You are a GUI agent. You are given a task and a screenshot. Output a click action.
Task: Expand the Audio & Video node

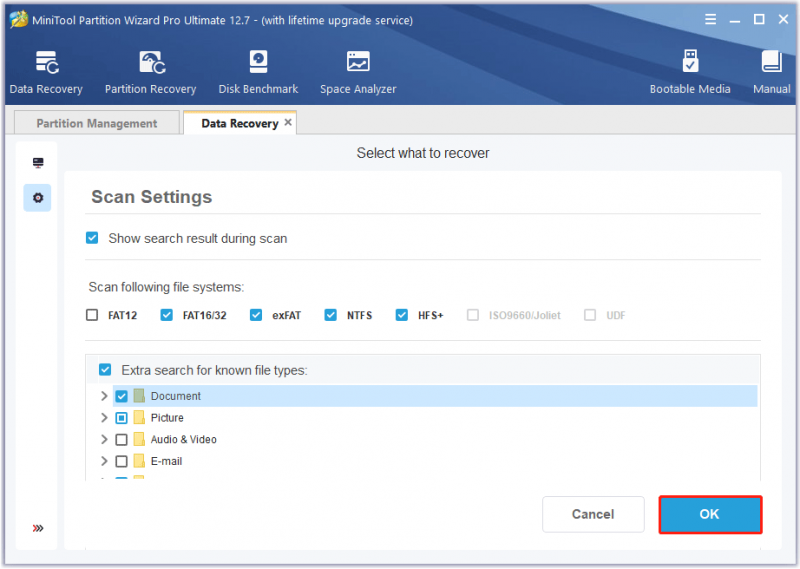[x=104, y=439]
